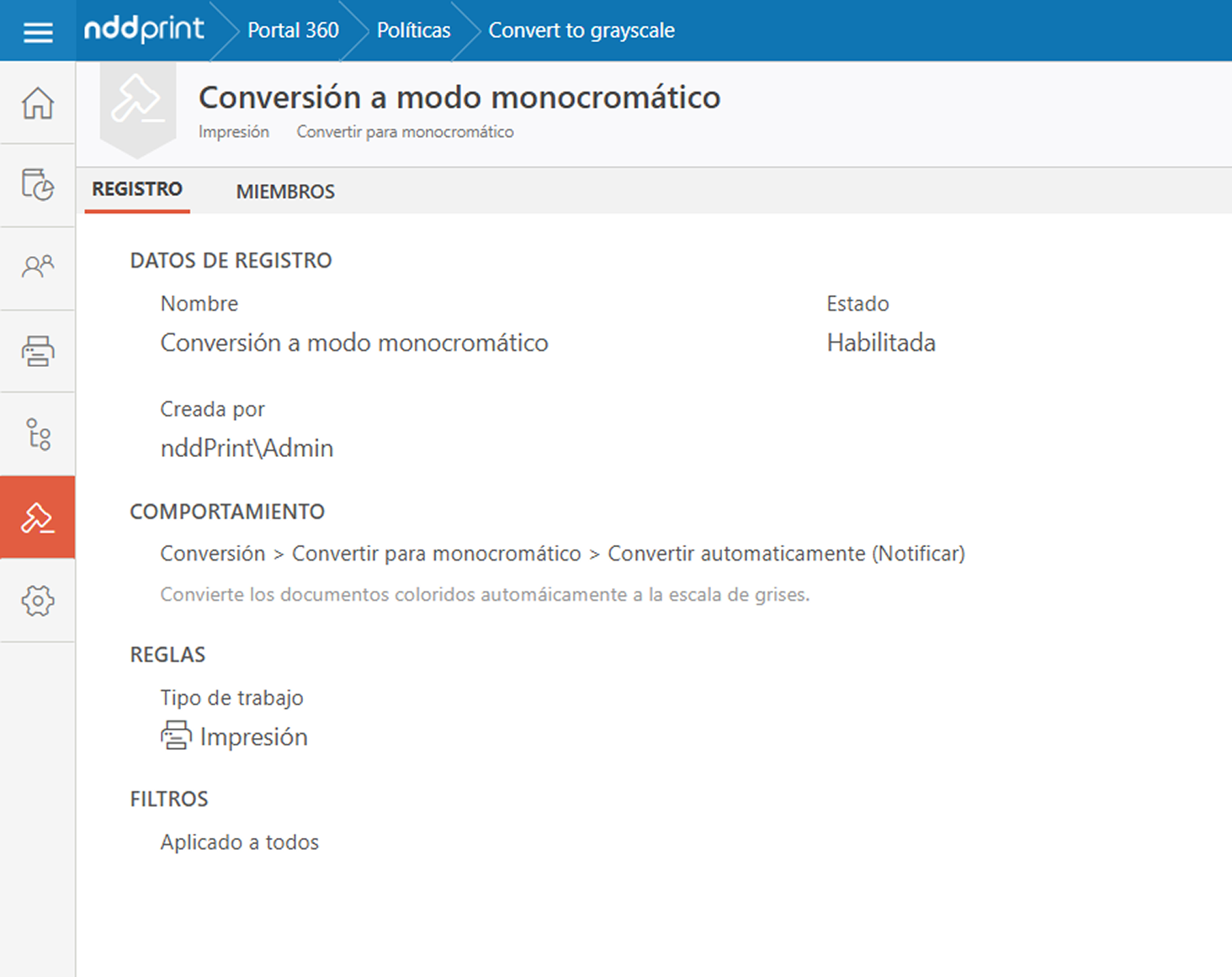The image size is (1232, 977).
Task: Switch to the MIEMBROS tab
Action: (x=285, y=192)
